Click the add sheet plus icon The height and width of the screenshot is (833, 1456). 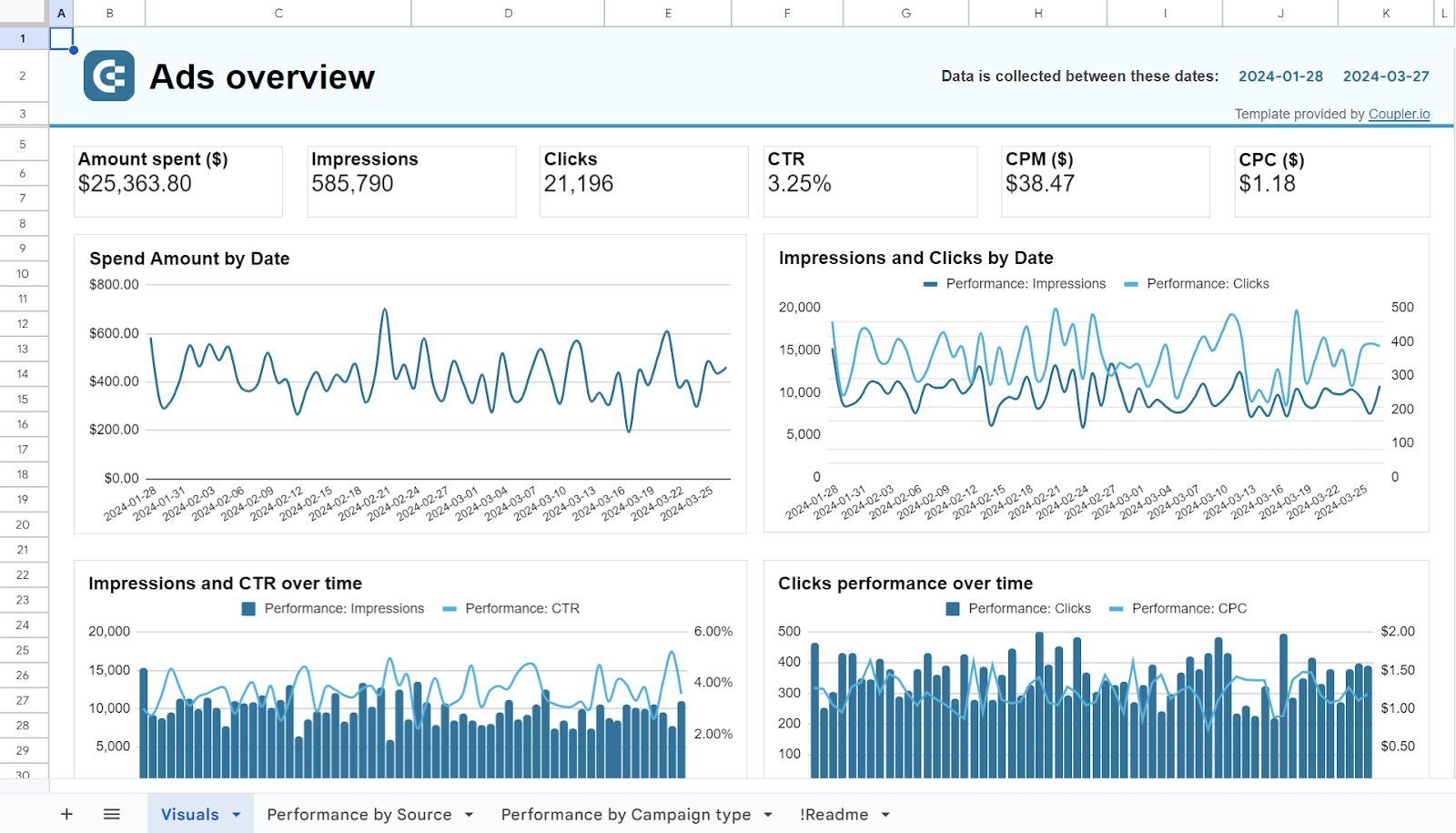(66, 813)
